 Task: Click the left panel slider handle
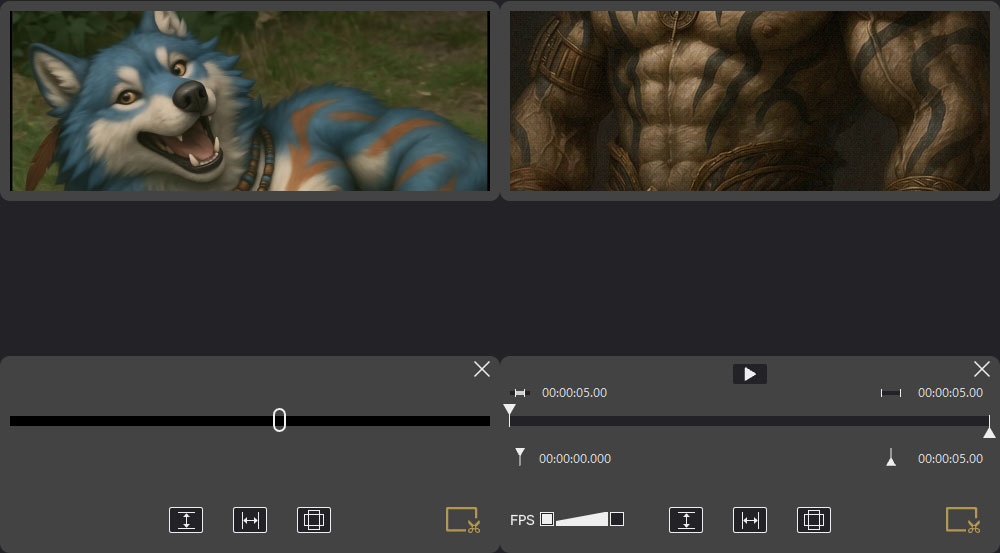point(279,420)
